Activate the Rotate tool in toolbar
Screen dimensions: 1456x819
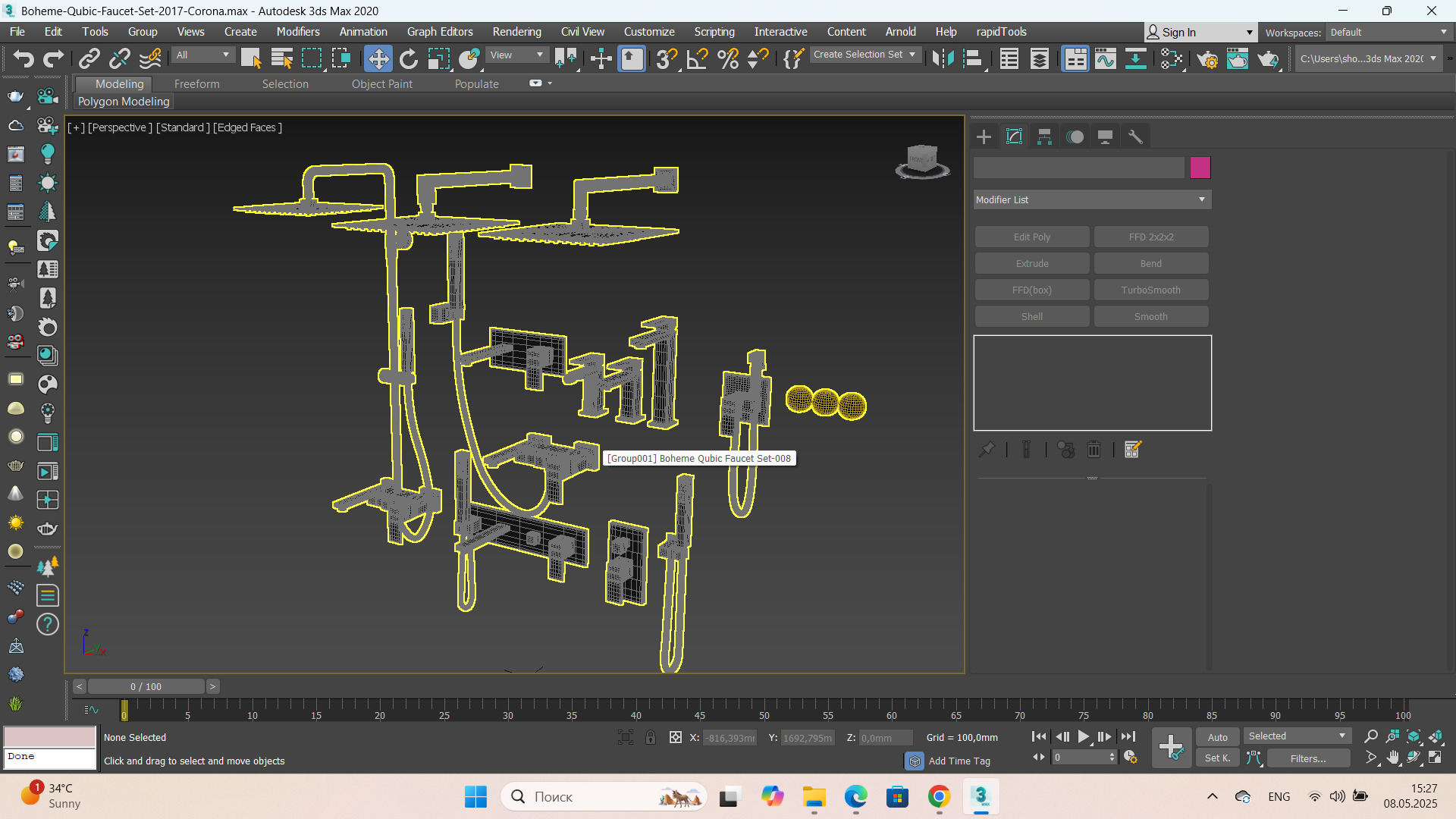(x=409, y=58)
